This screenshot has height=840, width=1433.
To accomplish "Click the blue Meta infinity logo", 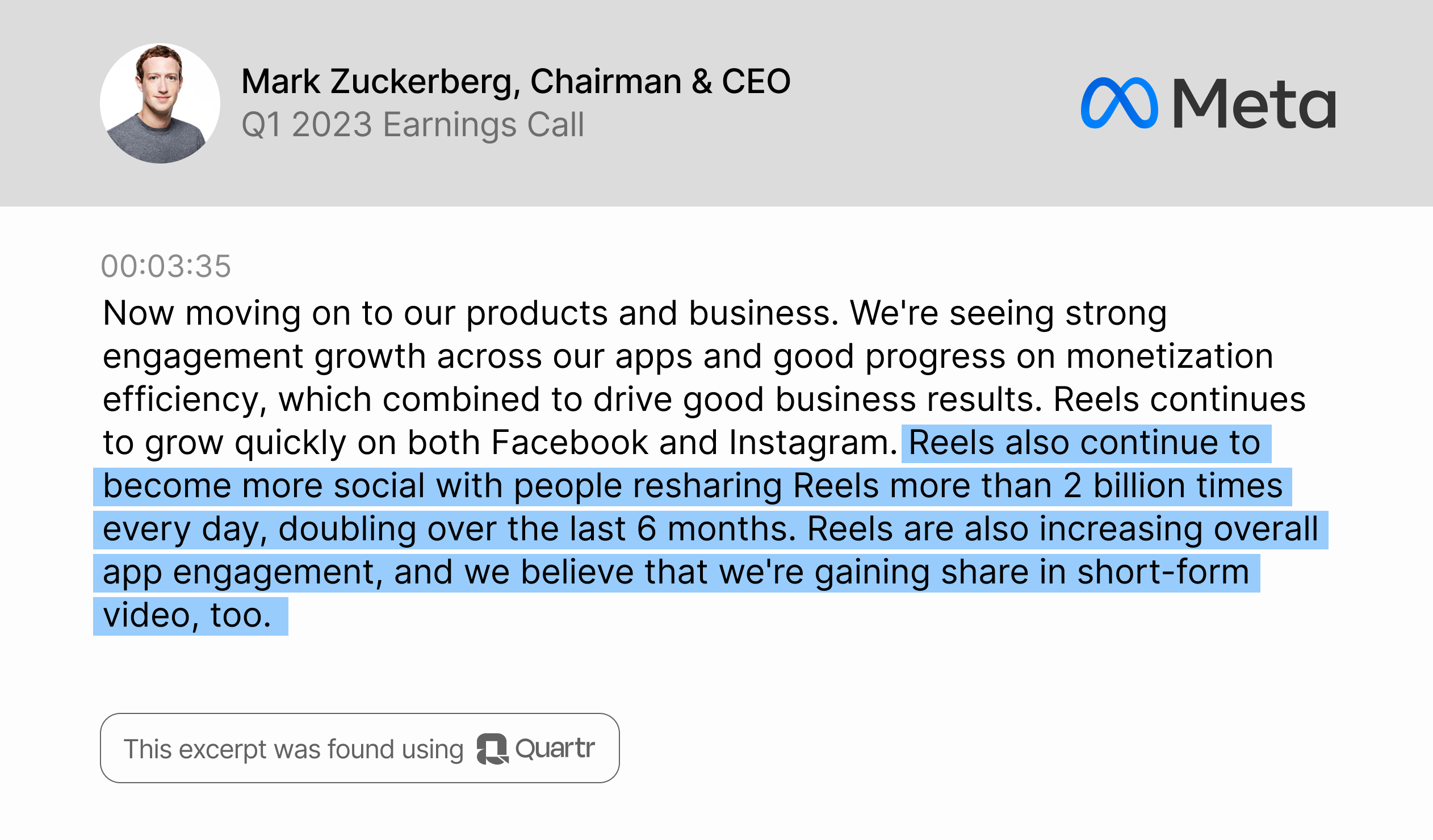I will pos(1118,103).
